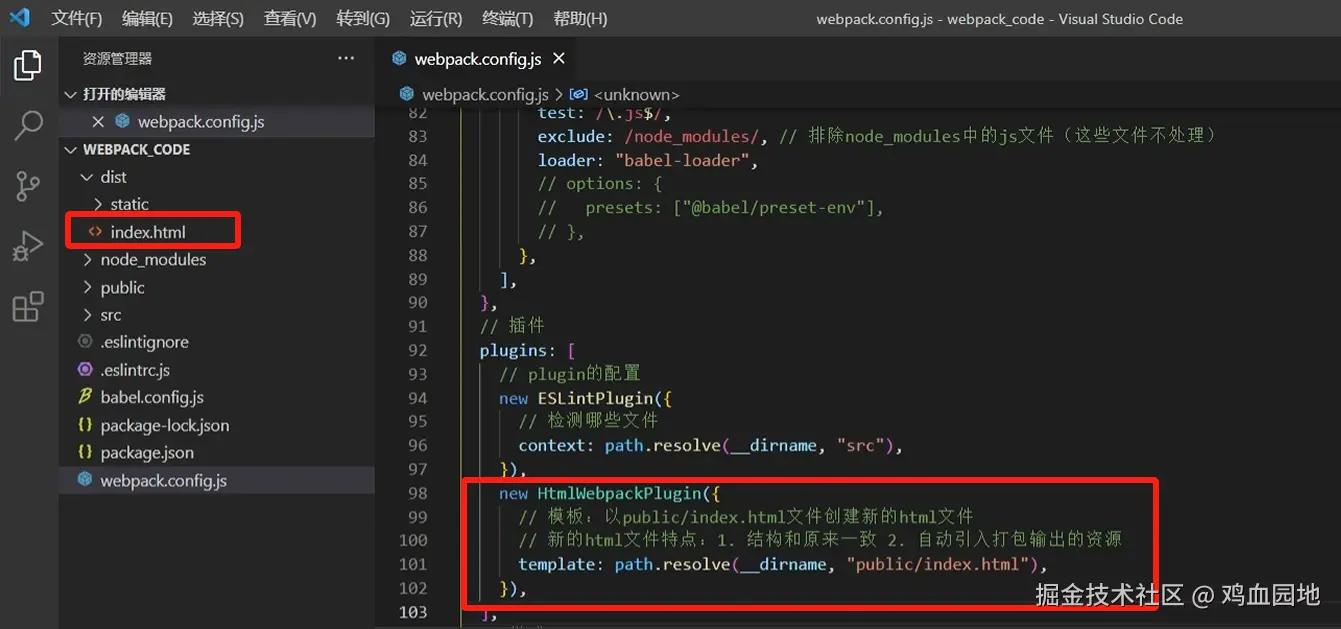Expand the static folder
Screen dimensions: 1341x629
98,204
